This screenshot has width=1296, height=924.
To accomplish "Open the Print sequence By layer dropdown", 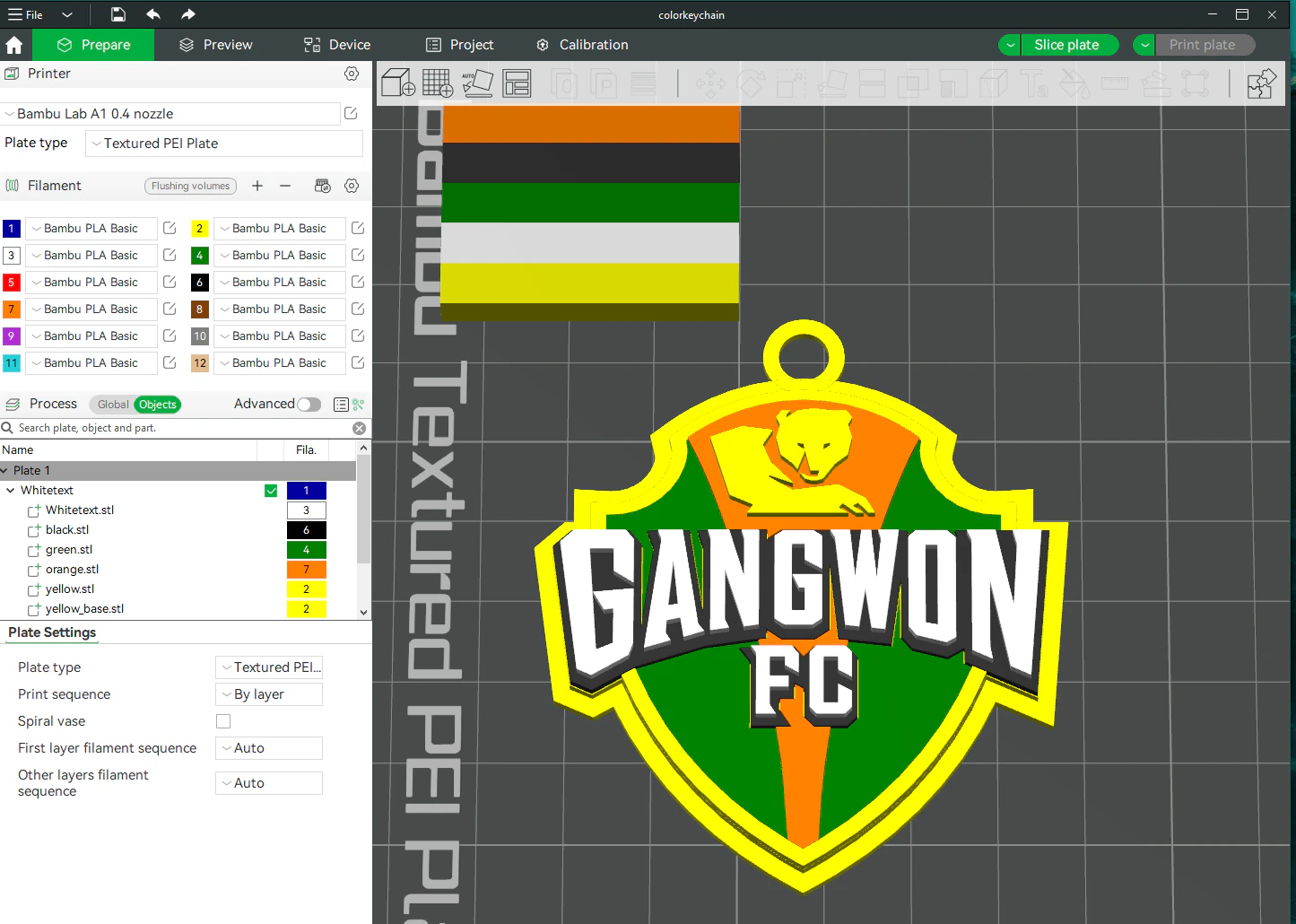I will tap(269, 694).
